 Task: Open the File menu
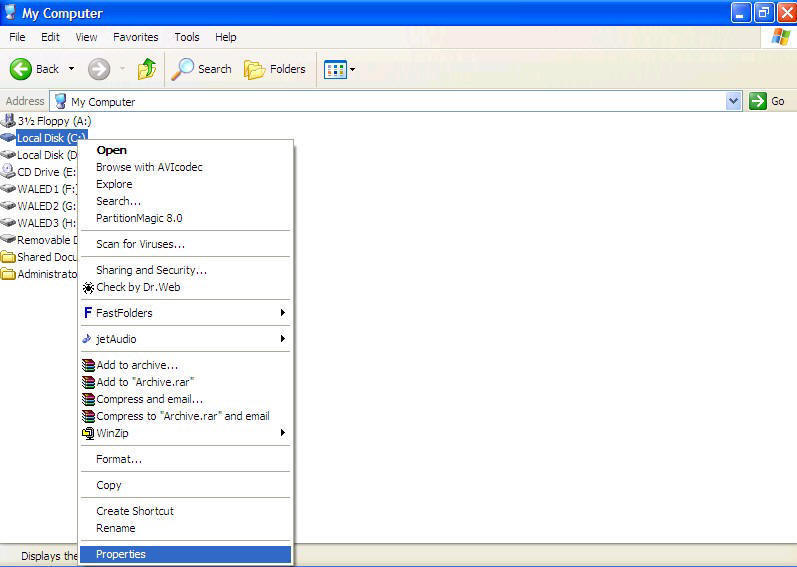click(17, 37)
